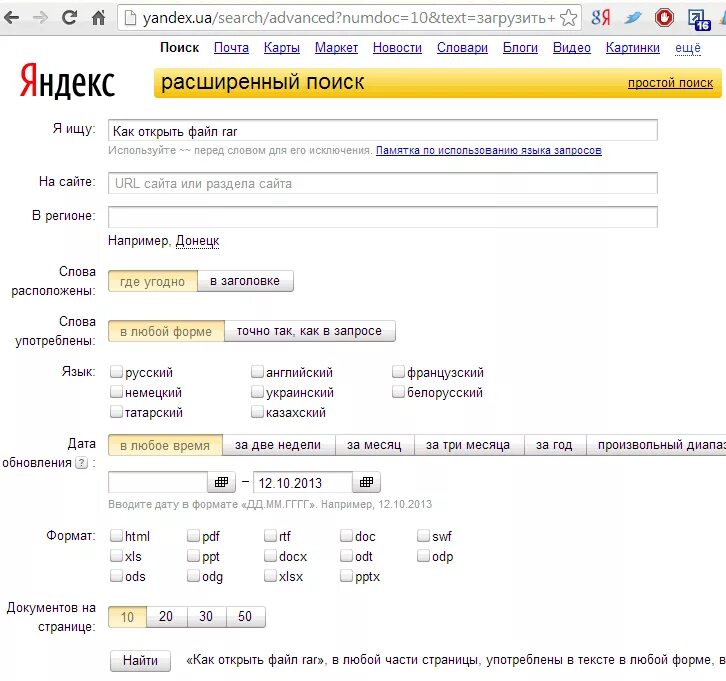Tick the xls format checkbox
Viewport: 726px width, 681px height.
click(116, 556)
